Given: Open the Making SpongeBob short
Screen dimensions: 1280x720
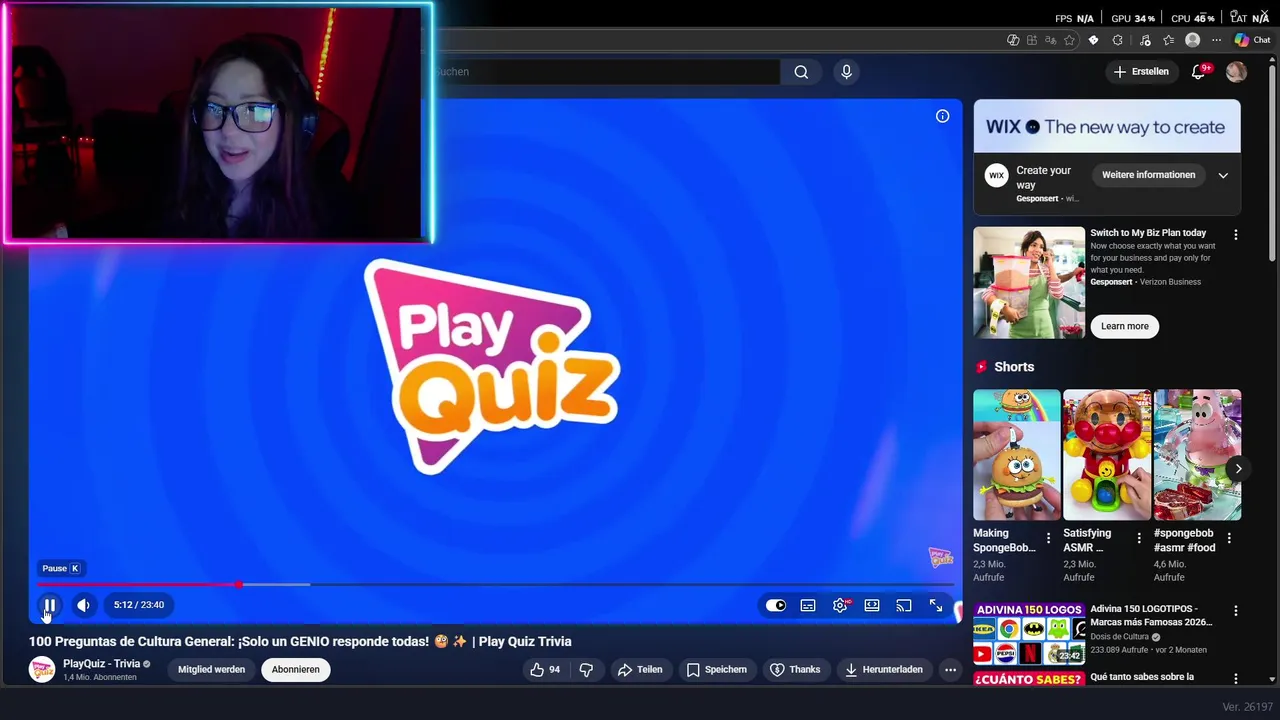Looking at the screenshot, I should (x=1017, y=455).
